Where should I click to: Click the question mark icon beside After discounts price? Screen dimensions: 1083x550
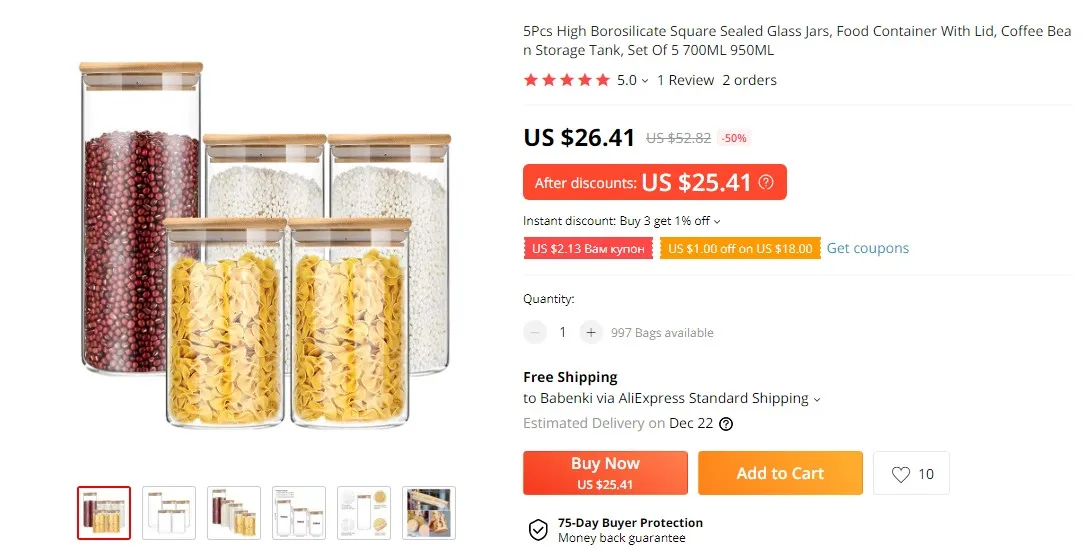[x=766, y=182]
